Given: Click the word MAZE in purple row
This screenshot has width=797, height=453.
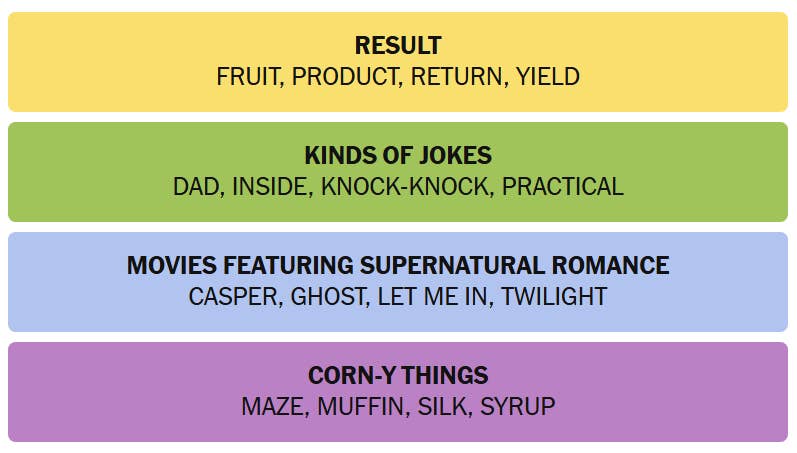Looking at the screenshot, I should tap(273, 407).
